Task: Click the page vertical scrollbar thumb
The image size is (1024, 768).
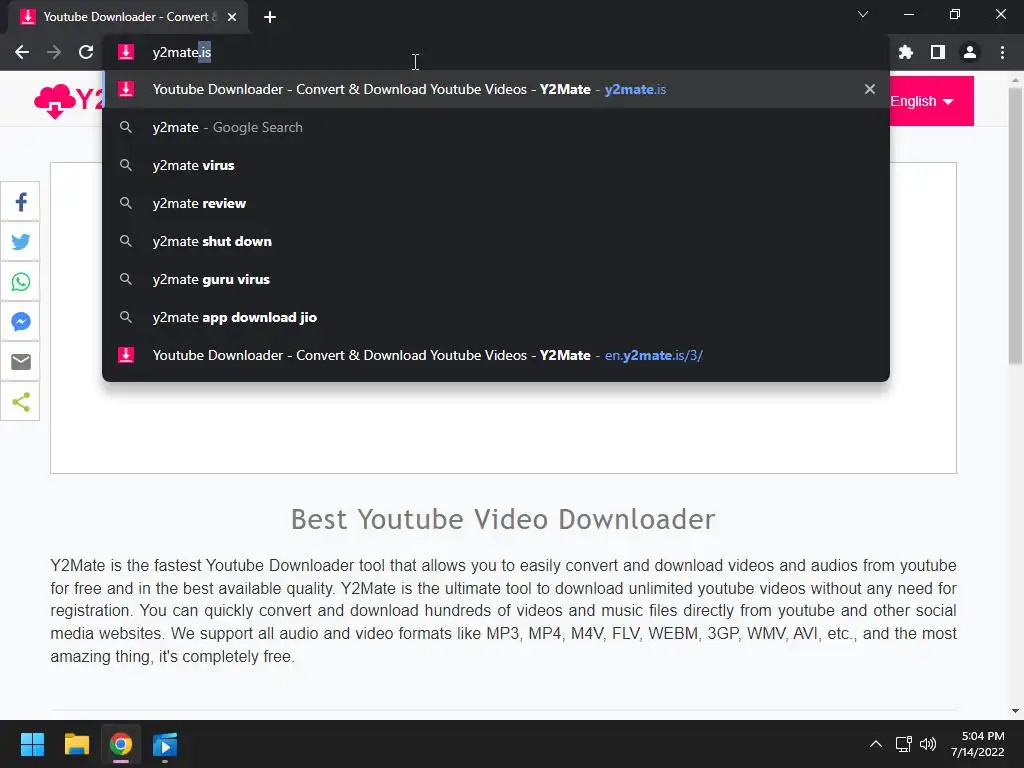Action: [1015, 225]
